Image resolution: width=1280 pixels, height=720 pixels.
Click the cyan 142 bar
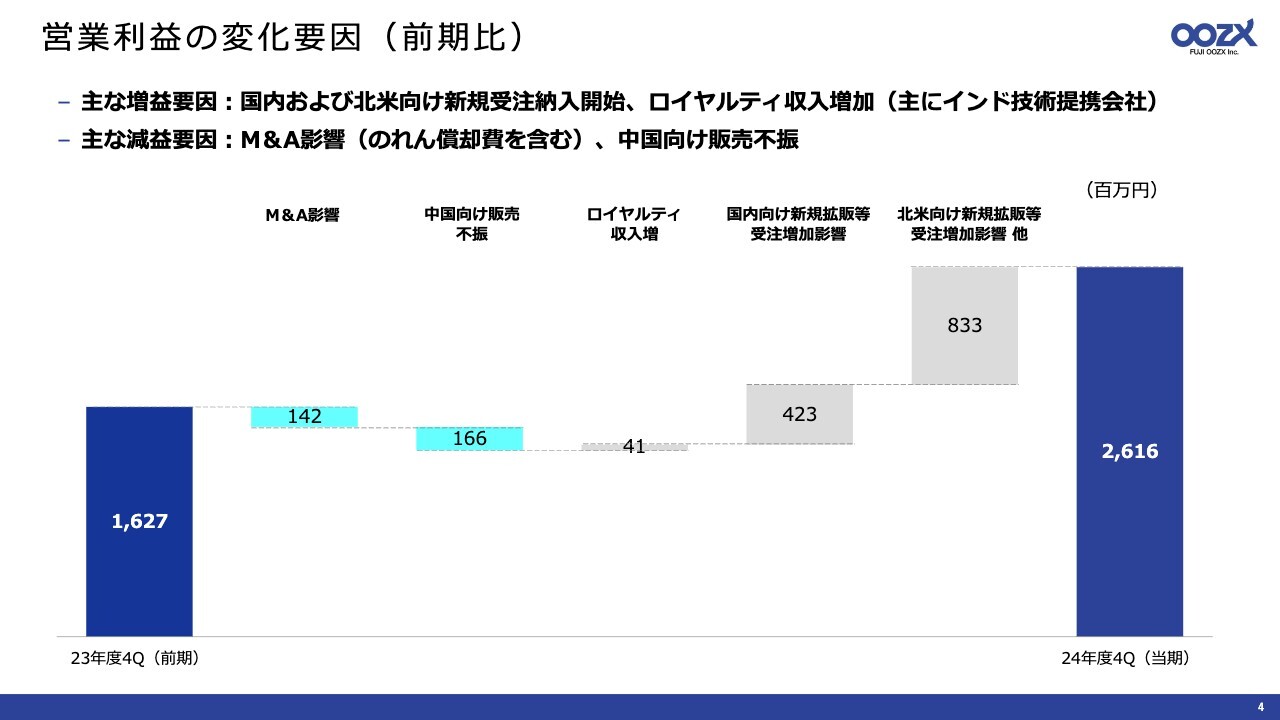304,417
